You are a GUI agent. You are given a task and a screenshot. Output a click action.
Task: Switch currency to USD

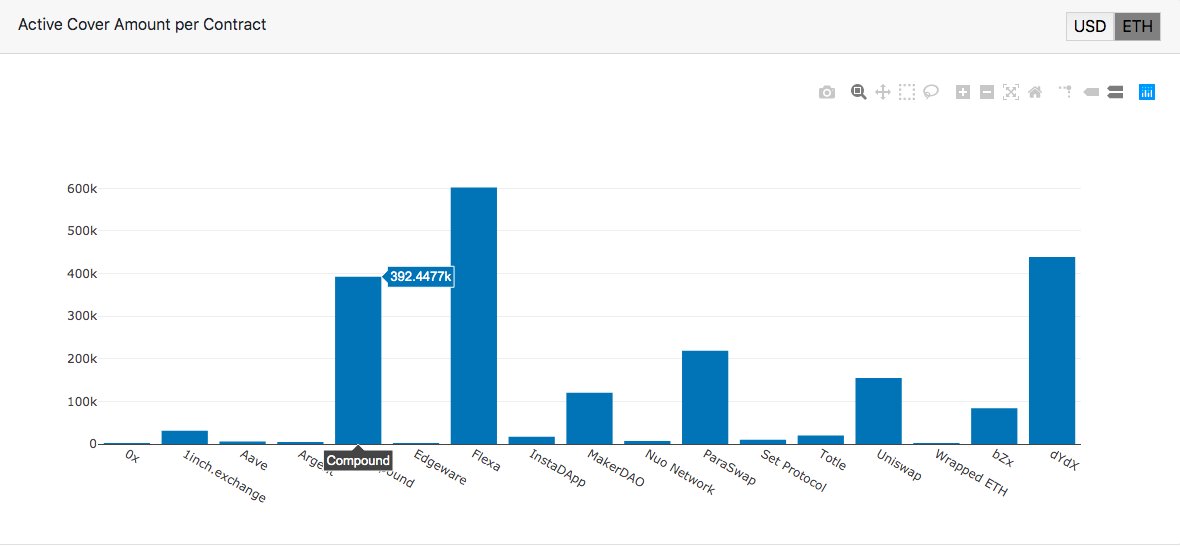(1090, 26)
